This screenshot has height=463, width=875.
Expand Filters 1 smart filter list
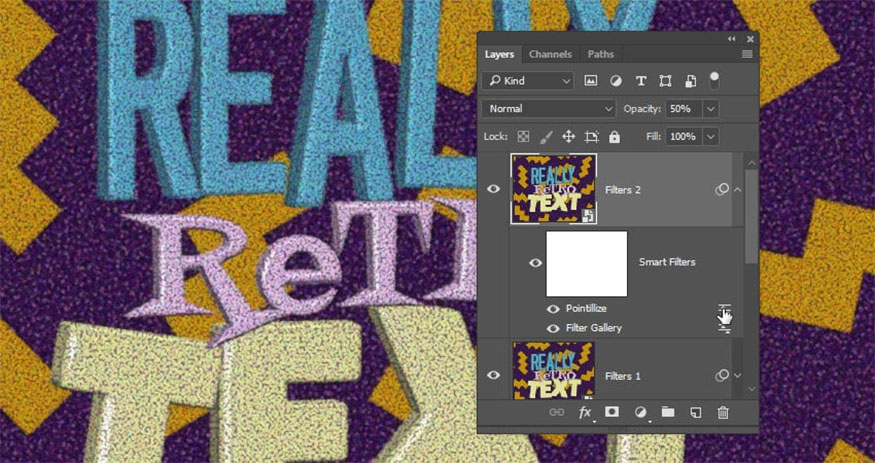click(x=738, y=376)
